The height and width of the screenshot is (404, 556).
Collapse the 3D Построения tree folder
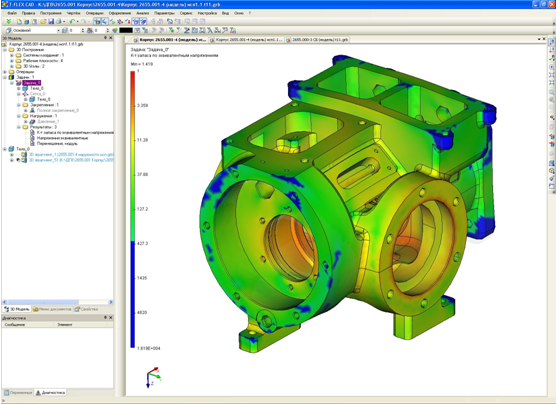click(x=5, y=50)
